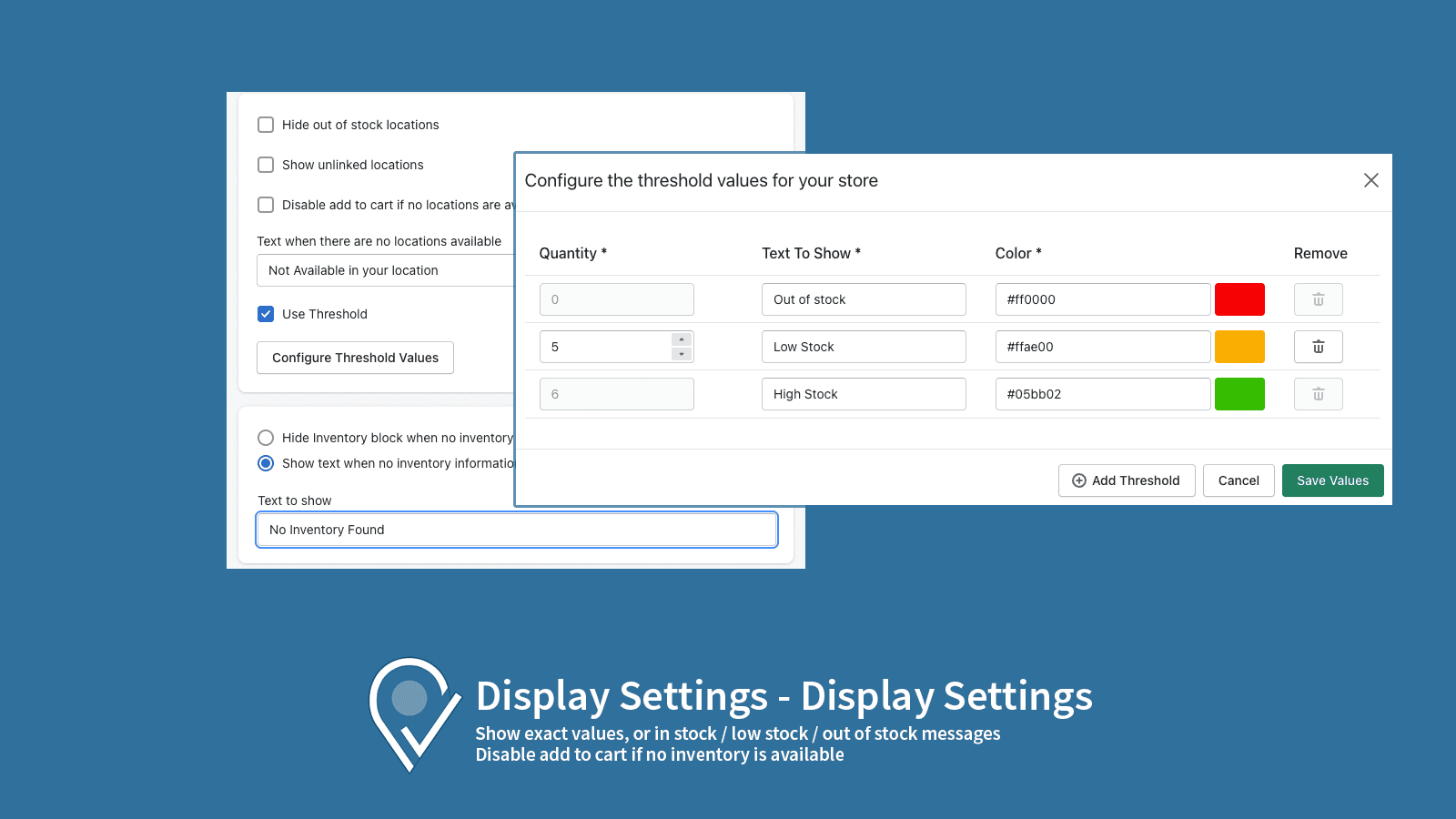Uncheck the Use Threshold checkbox
This screenshot has width=1456, height=819.
266,314
